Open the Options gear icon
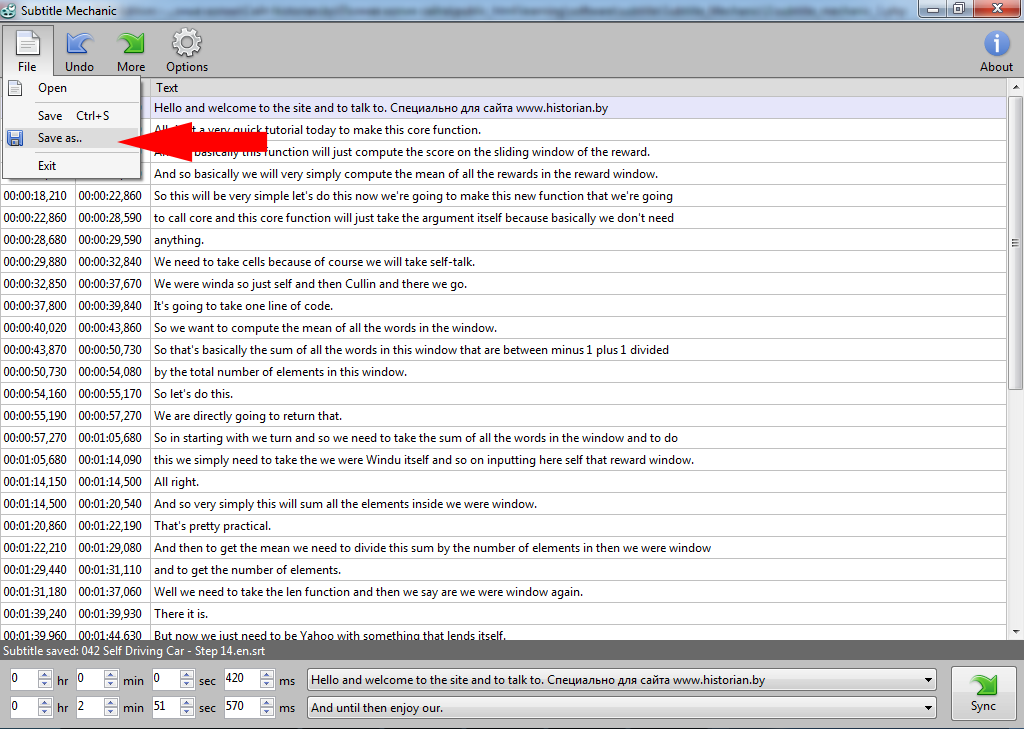 (187, 44)
